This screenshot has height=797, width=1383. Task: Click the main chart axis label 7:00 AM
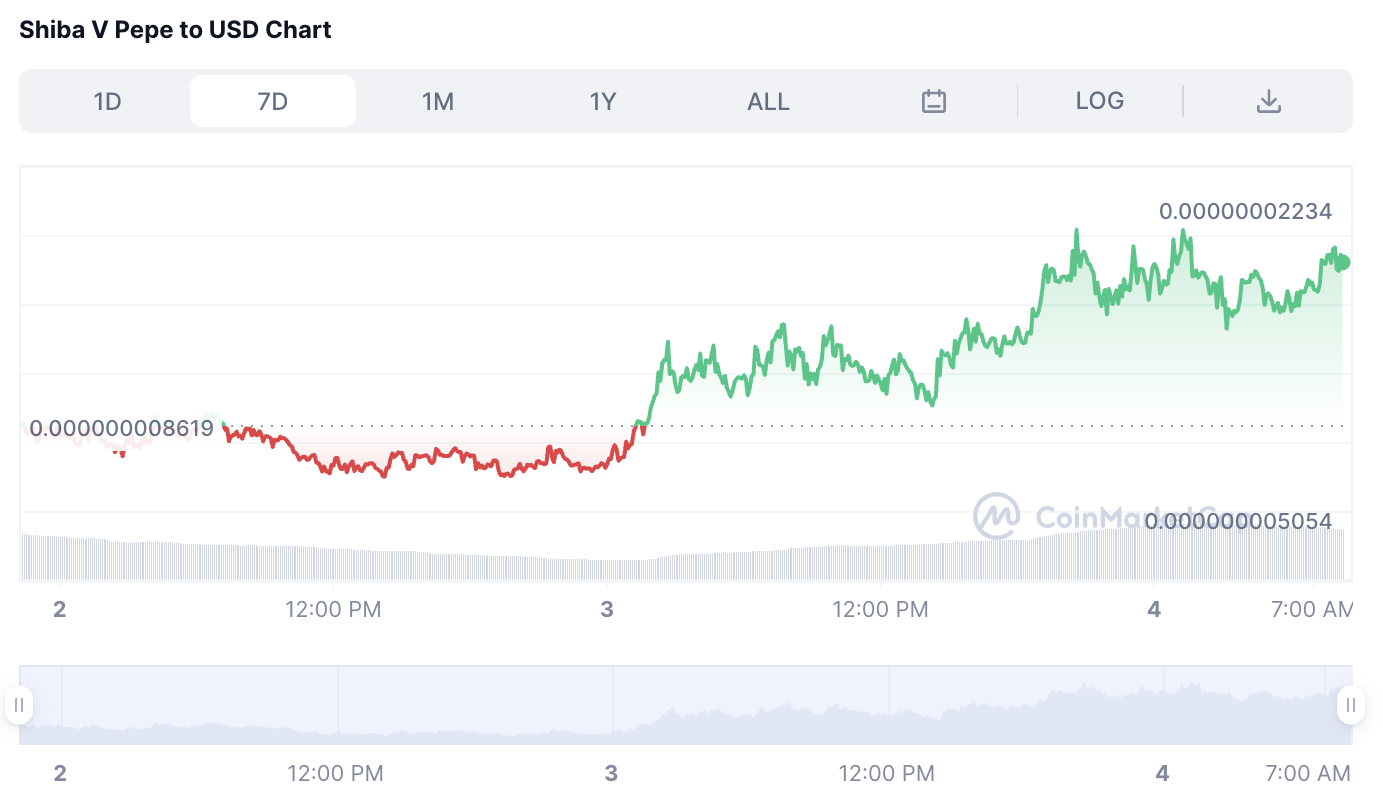(1311, 609)
